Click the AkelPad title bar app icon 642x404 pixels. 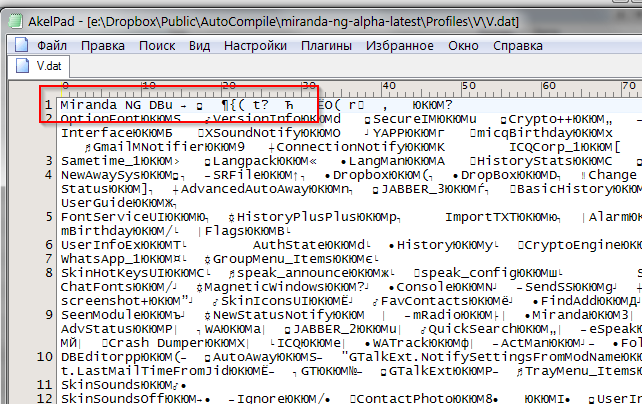pyautogui.click(x=16, y=21)
